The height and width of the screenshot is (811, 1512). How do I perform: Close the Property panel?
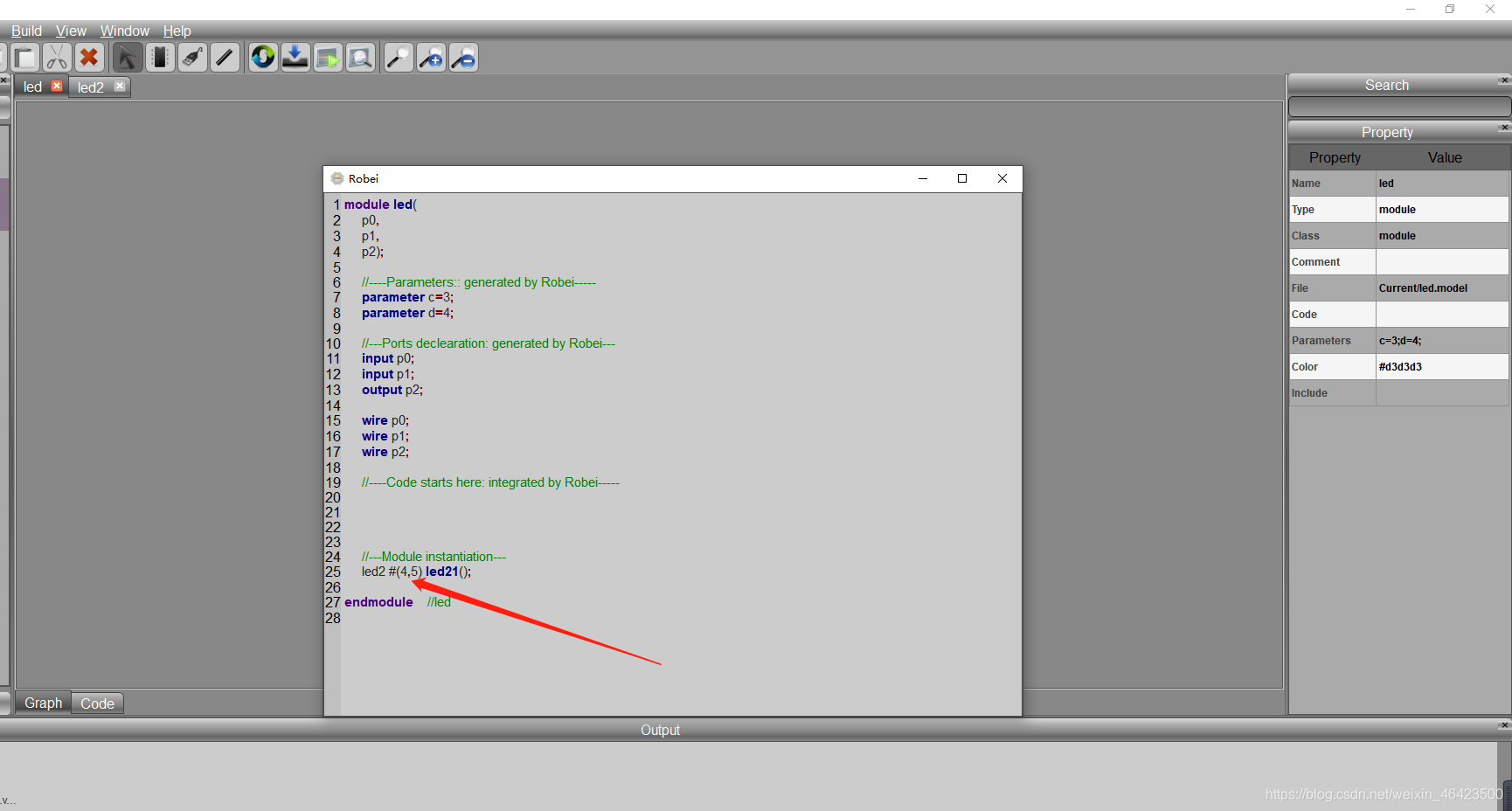[1504, 128]
